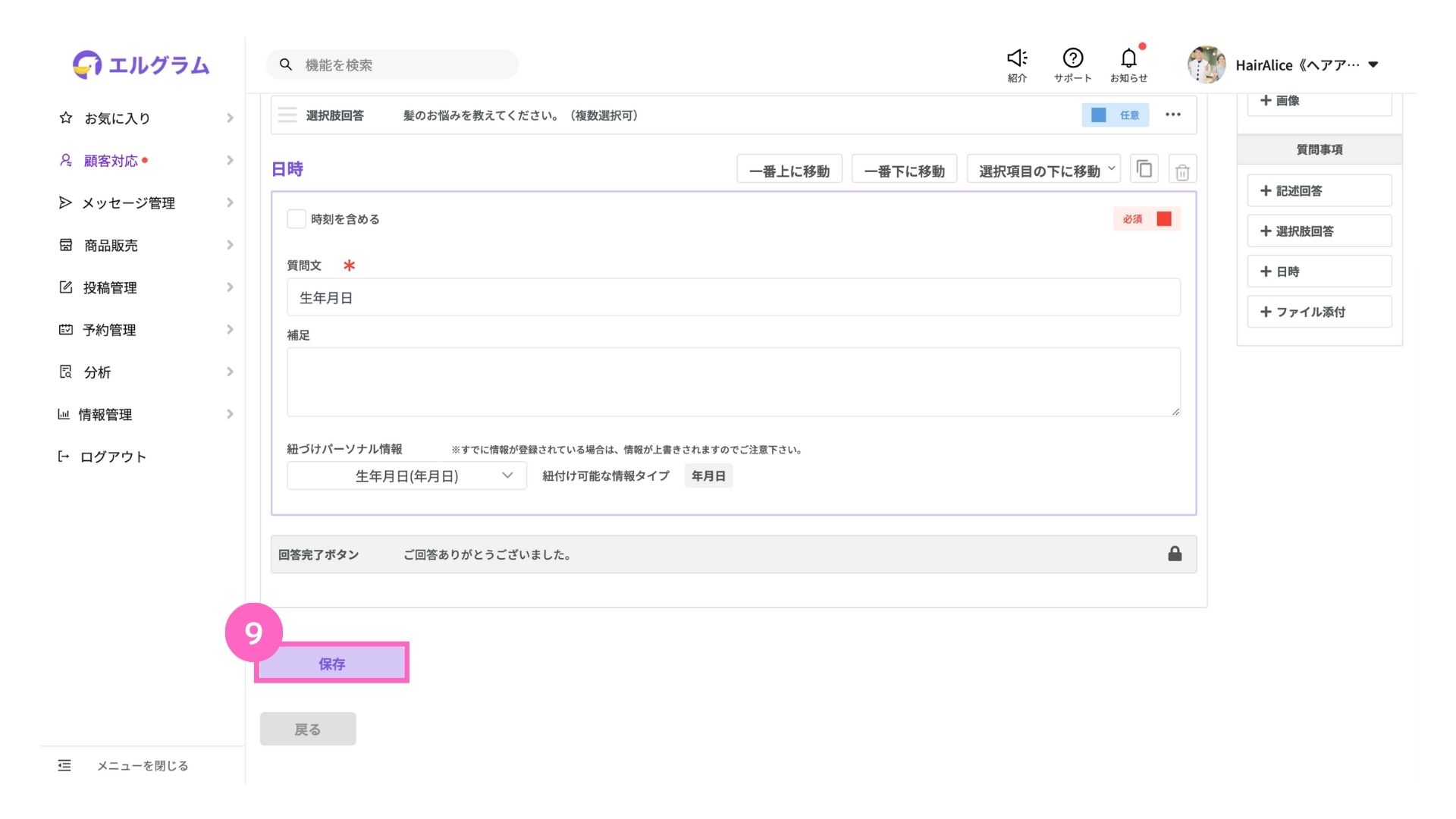
Task: Open the サポート help icon
Action: (x=1072, y=58)
